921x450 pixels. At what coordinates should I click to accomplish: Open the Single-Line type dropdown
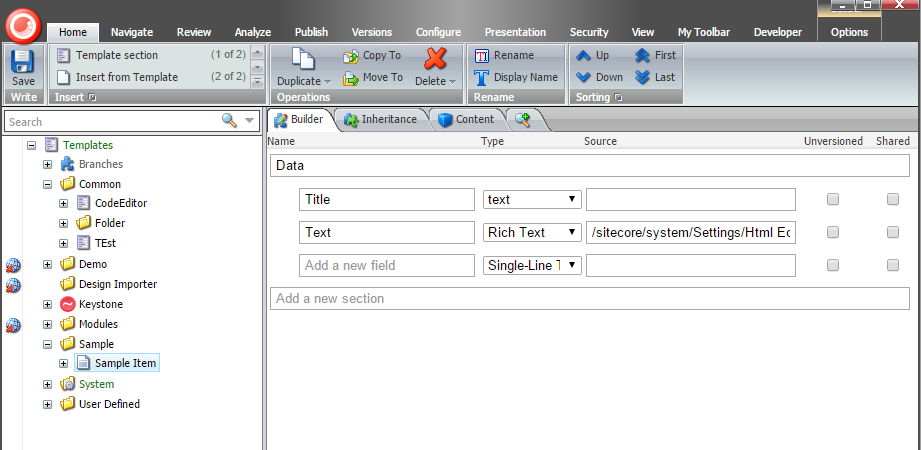click(532, 266)
